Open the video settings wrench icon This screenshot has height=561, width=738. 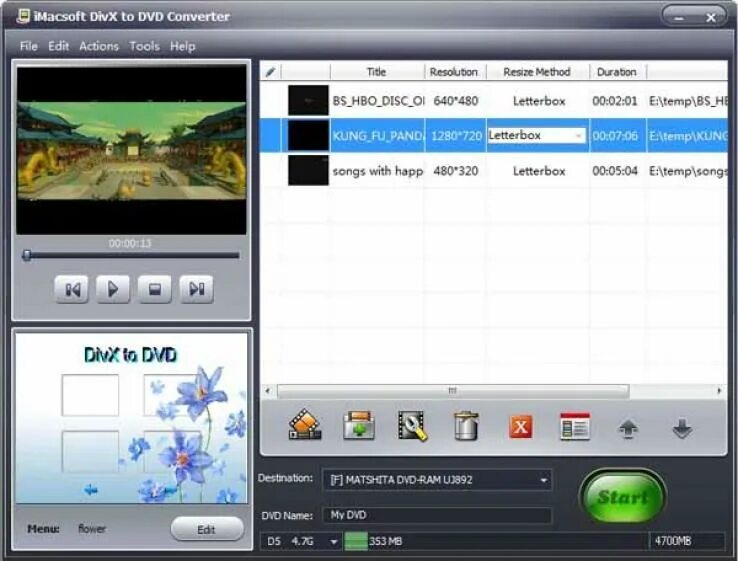click(x=413, y=425)
